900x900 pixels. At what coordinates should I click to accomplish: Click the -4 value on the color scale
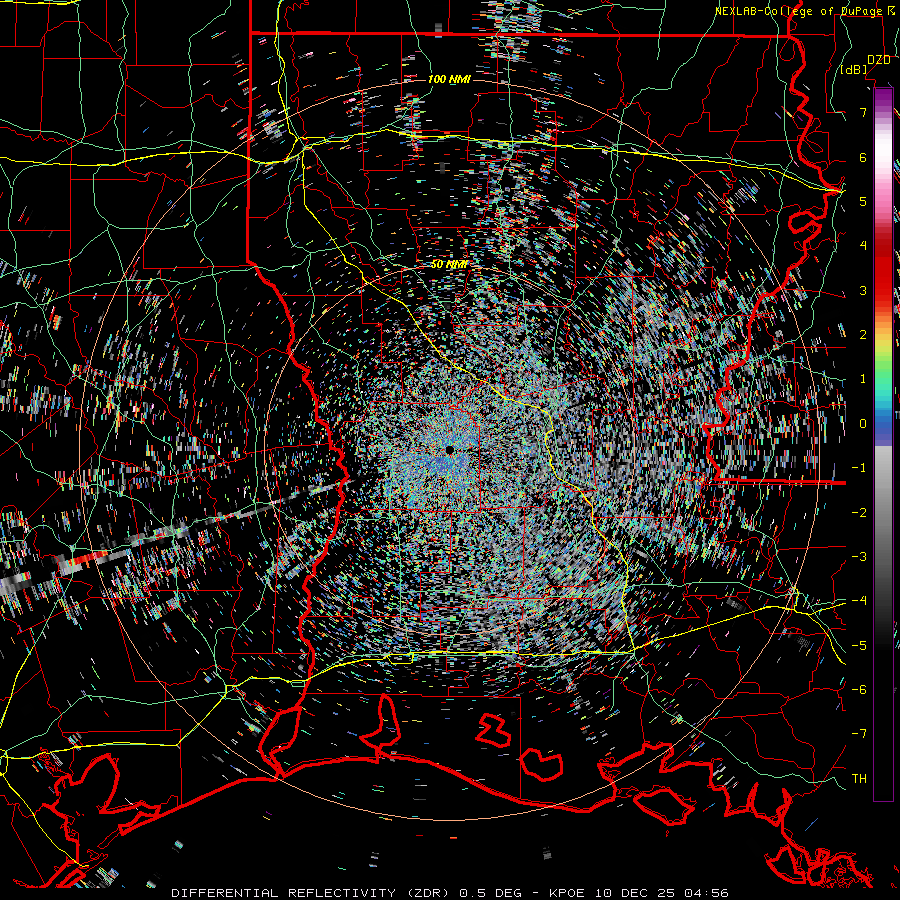(x=859, y=601)
